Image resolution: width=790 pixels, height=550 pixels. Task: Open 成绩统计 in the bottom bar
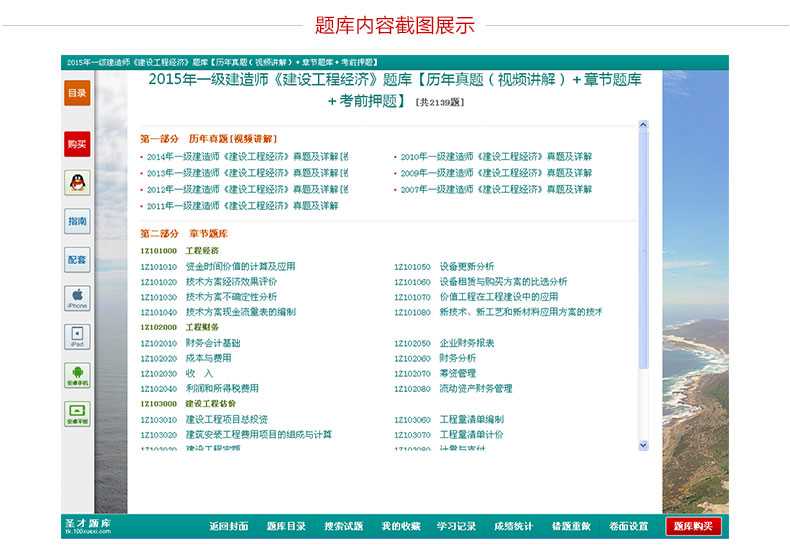tap(514, 526)
